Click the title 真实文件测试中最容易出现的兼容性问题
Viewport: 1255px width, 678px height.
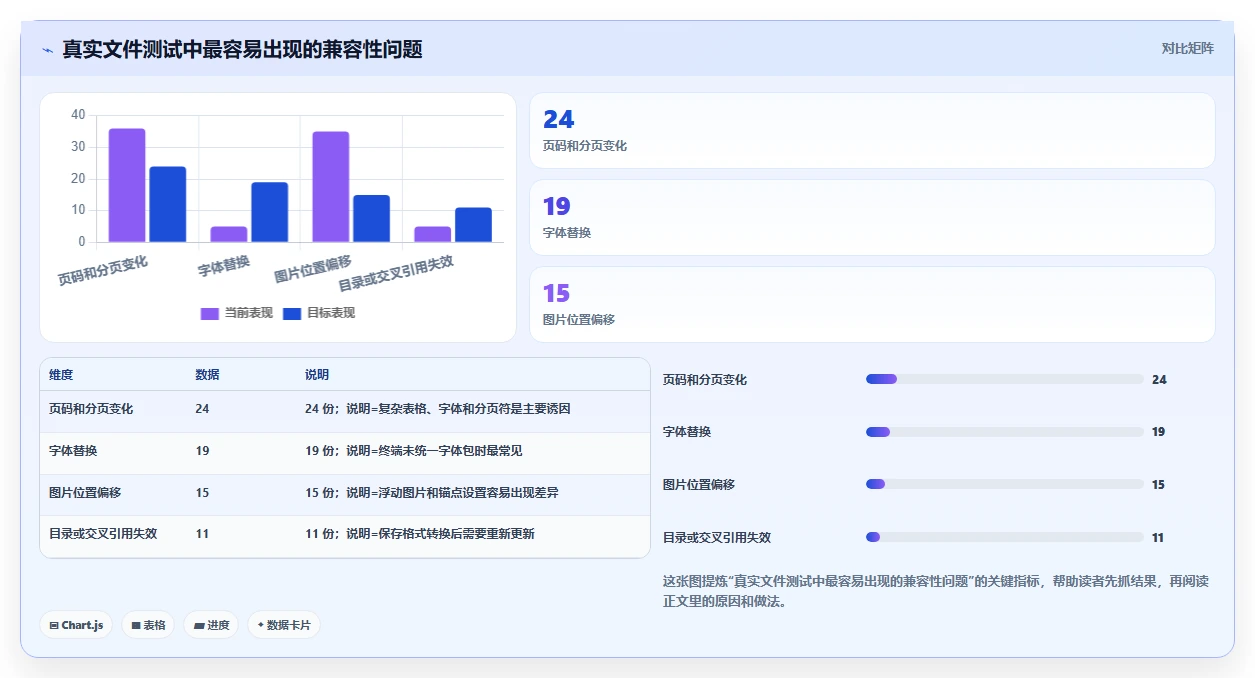pyautogui.click(x=242, y=49)
